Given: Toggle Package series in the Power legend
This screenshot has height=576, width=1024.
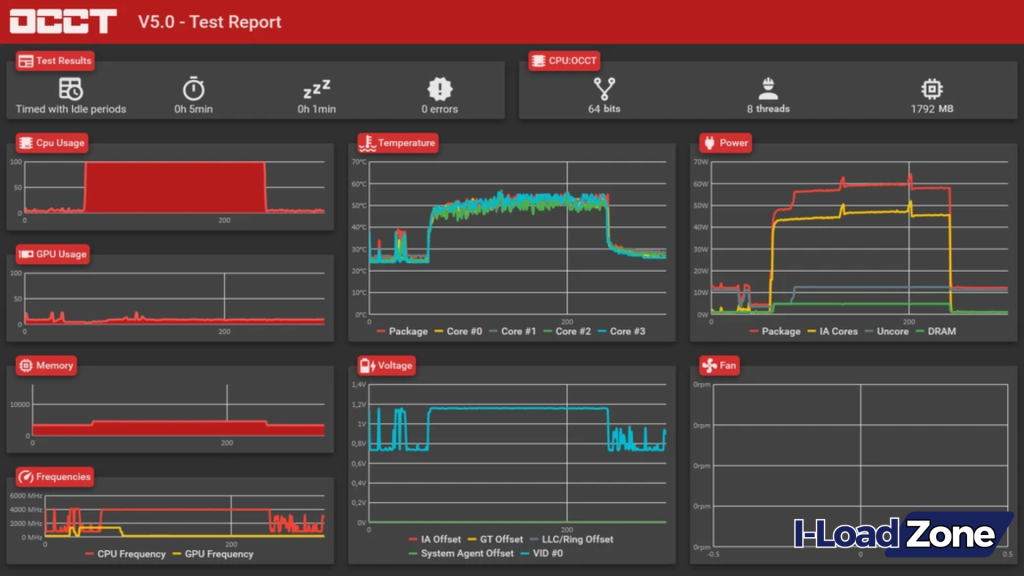Looking at the screenshot, I should 775,332.
